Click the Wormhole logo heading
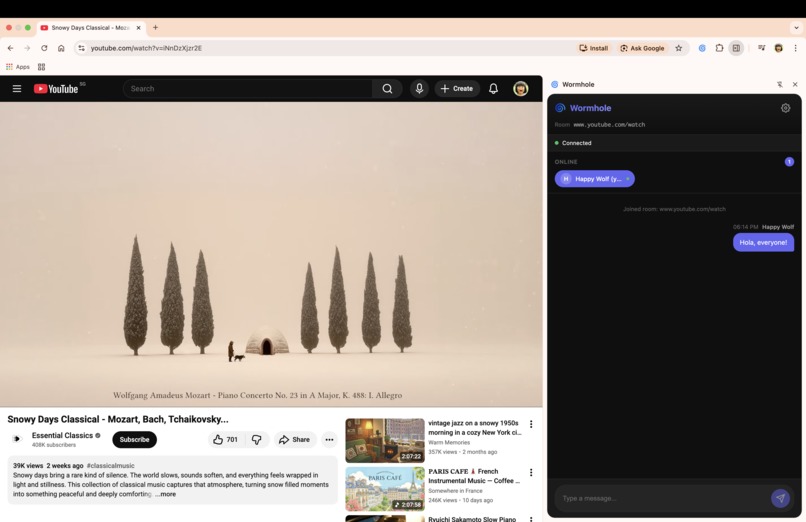Image resolution: width=806 pixels, height=522 pixels. pos(583,108)
